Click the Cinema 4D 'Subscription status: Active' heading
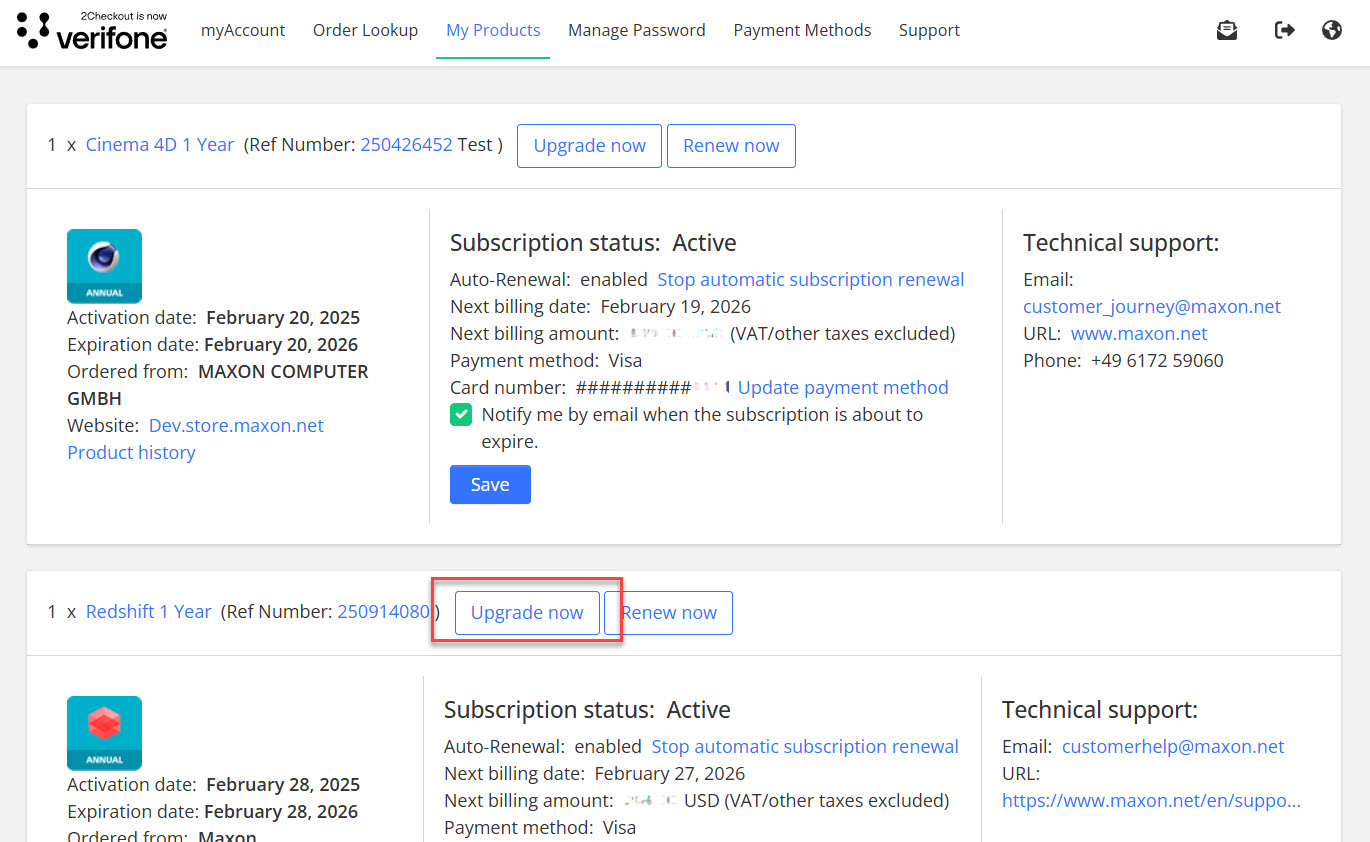1370x842 pixels. pos(593,243)
